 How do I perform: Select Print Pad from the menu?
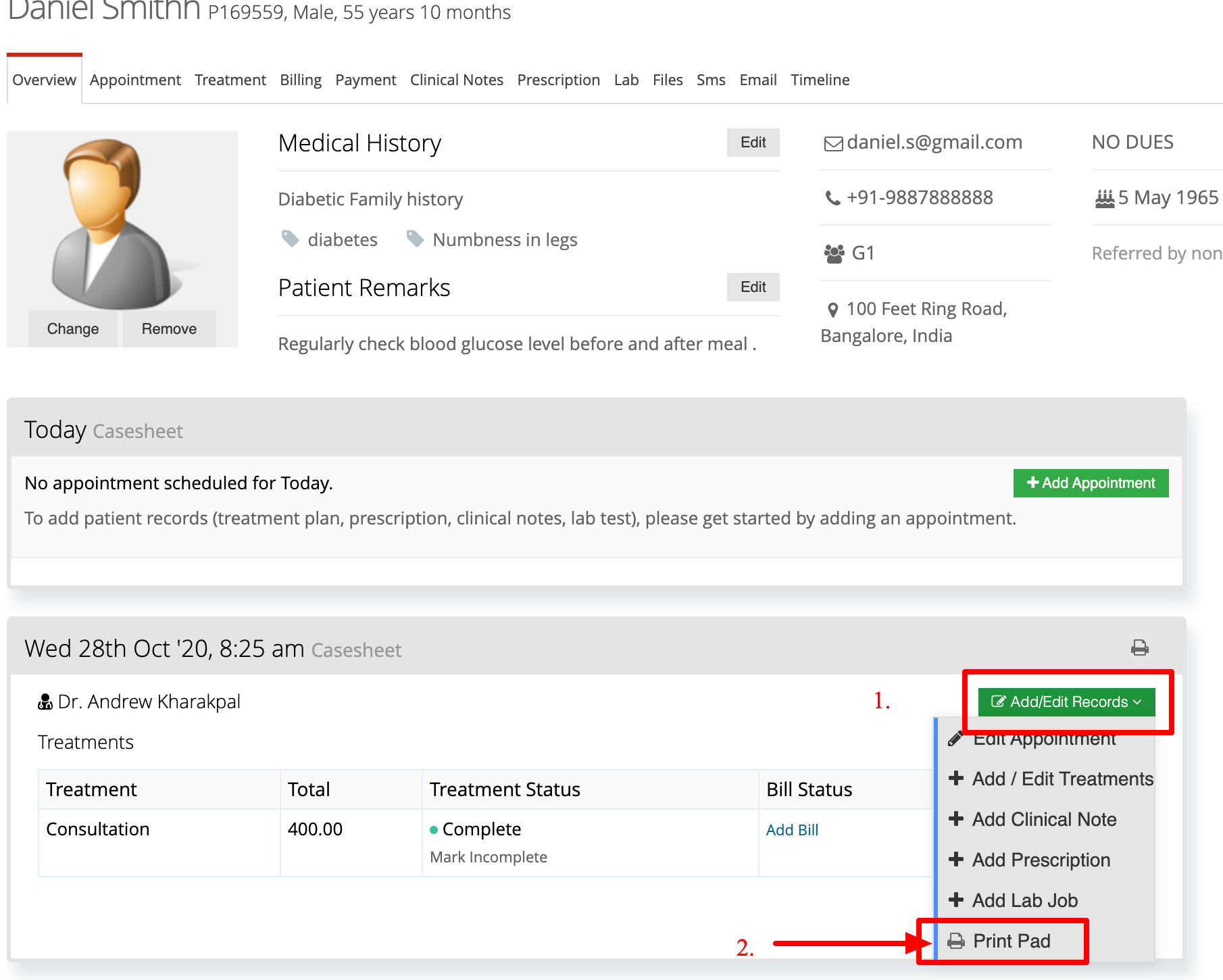coord(1001,941)
